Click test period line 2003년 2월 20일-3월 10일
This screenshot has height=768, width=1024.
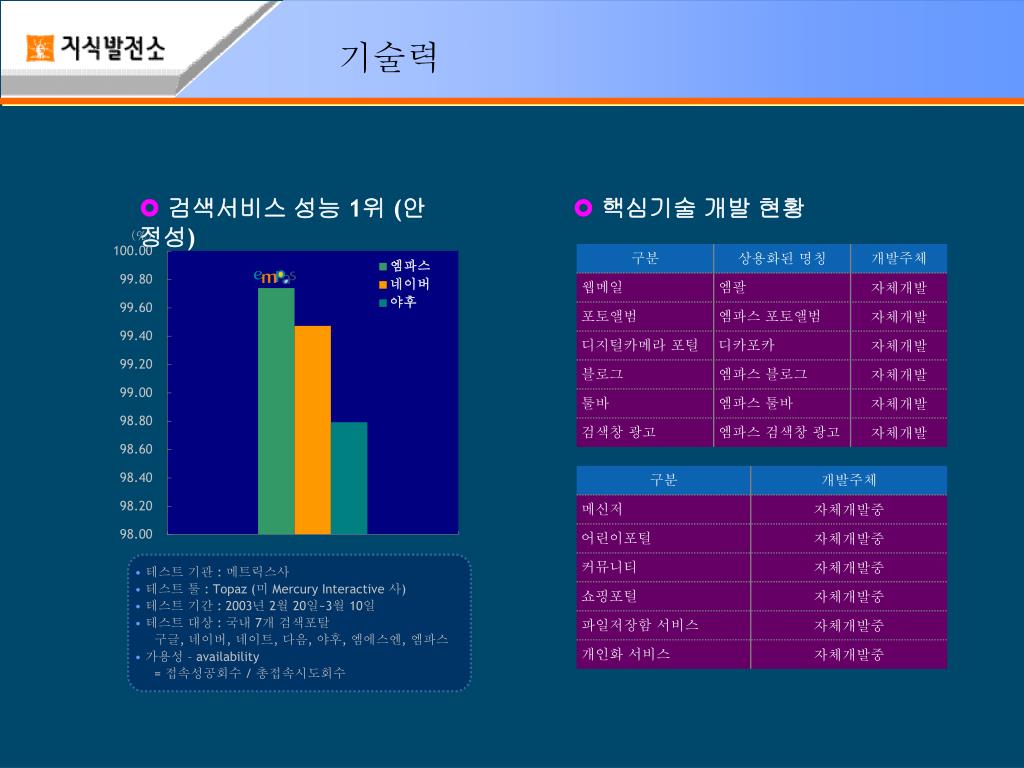260,605
